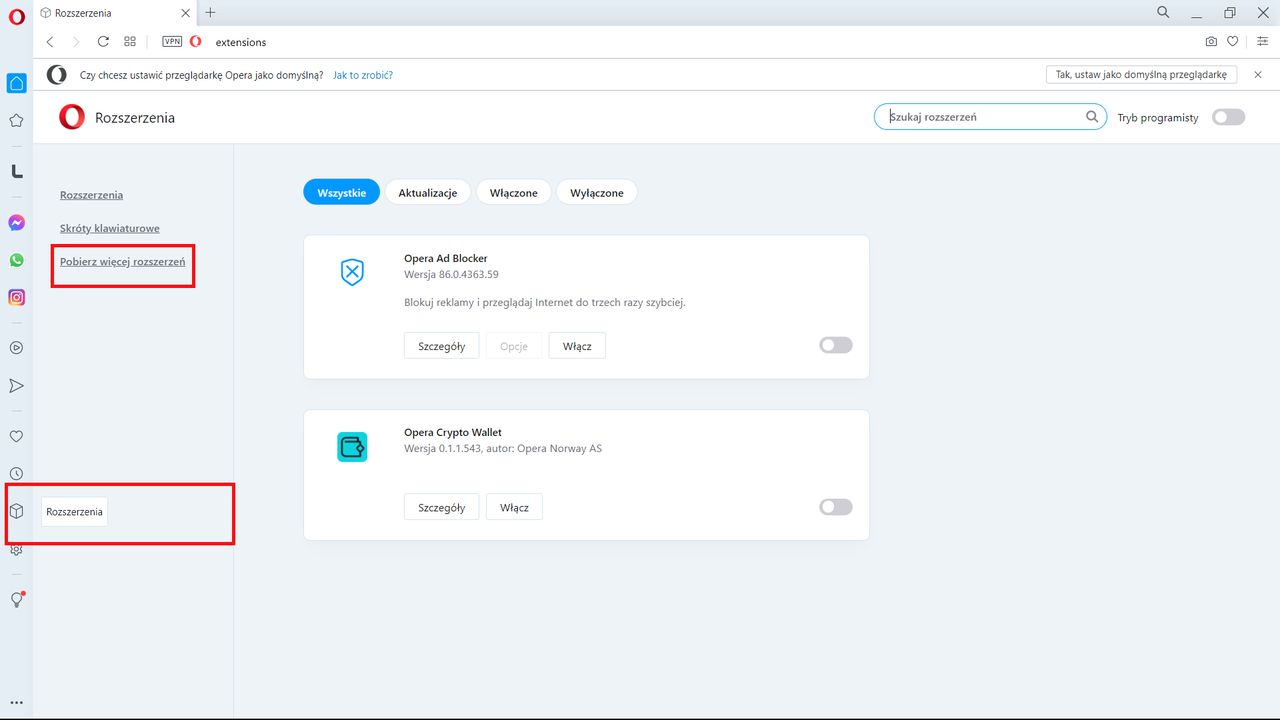Open Settings gear icon in sidebar
1280x720 pixels.
[x=16, y=550]
